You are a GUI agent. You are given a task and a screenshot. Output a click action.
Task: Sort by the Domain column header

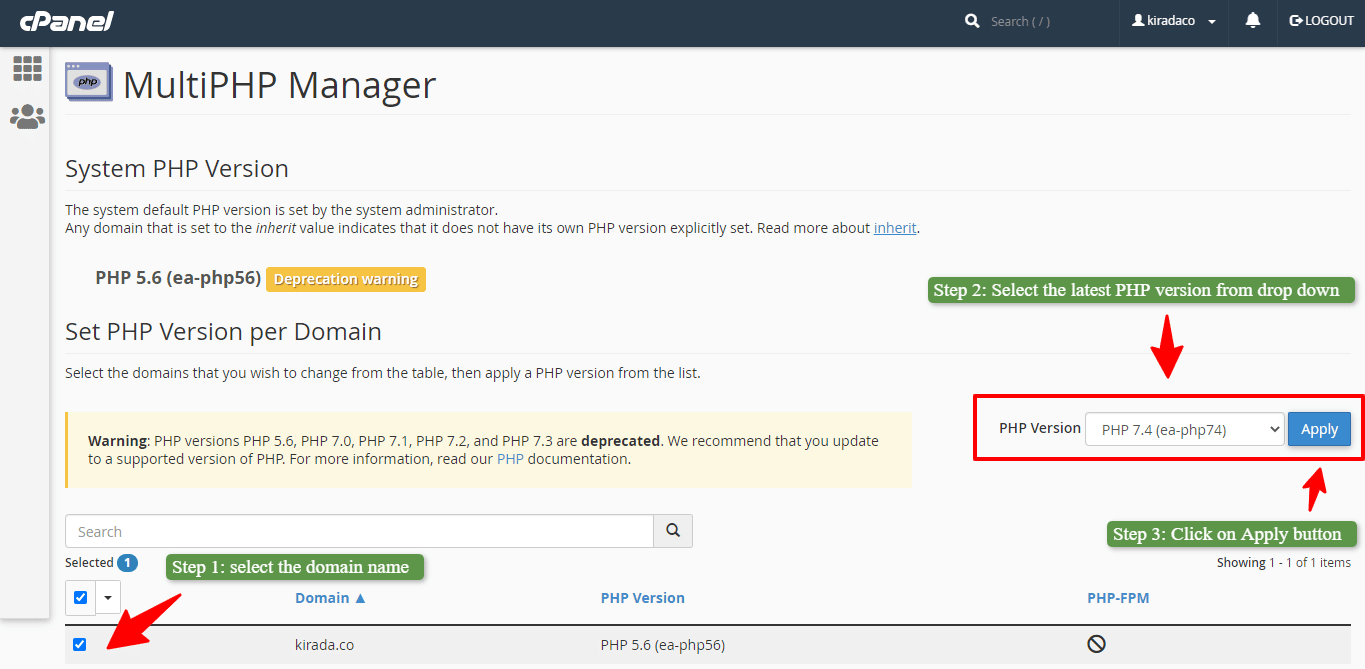[x=331, y=598]
